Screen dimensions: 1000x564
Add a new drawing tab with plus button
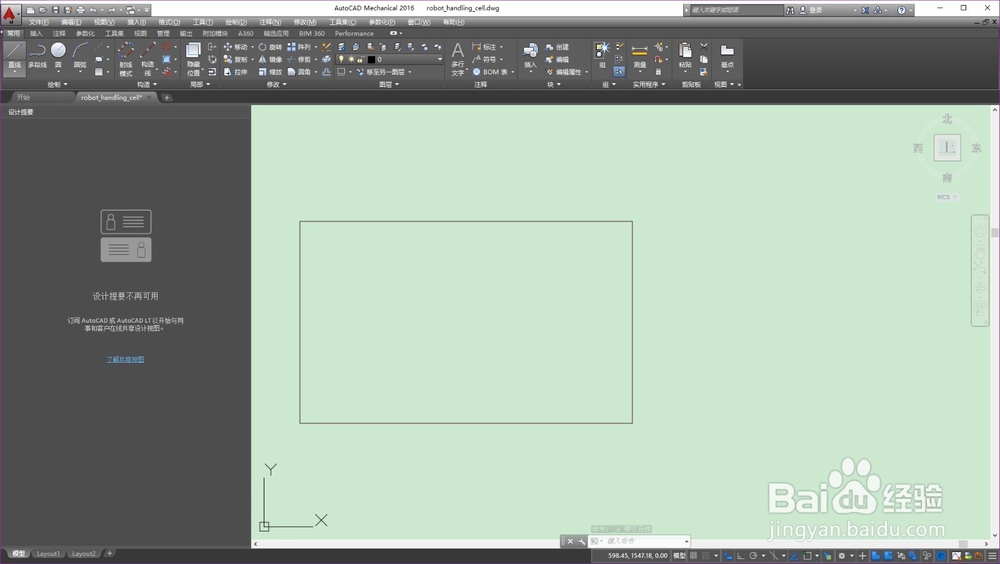(x=167, y=98)
